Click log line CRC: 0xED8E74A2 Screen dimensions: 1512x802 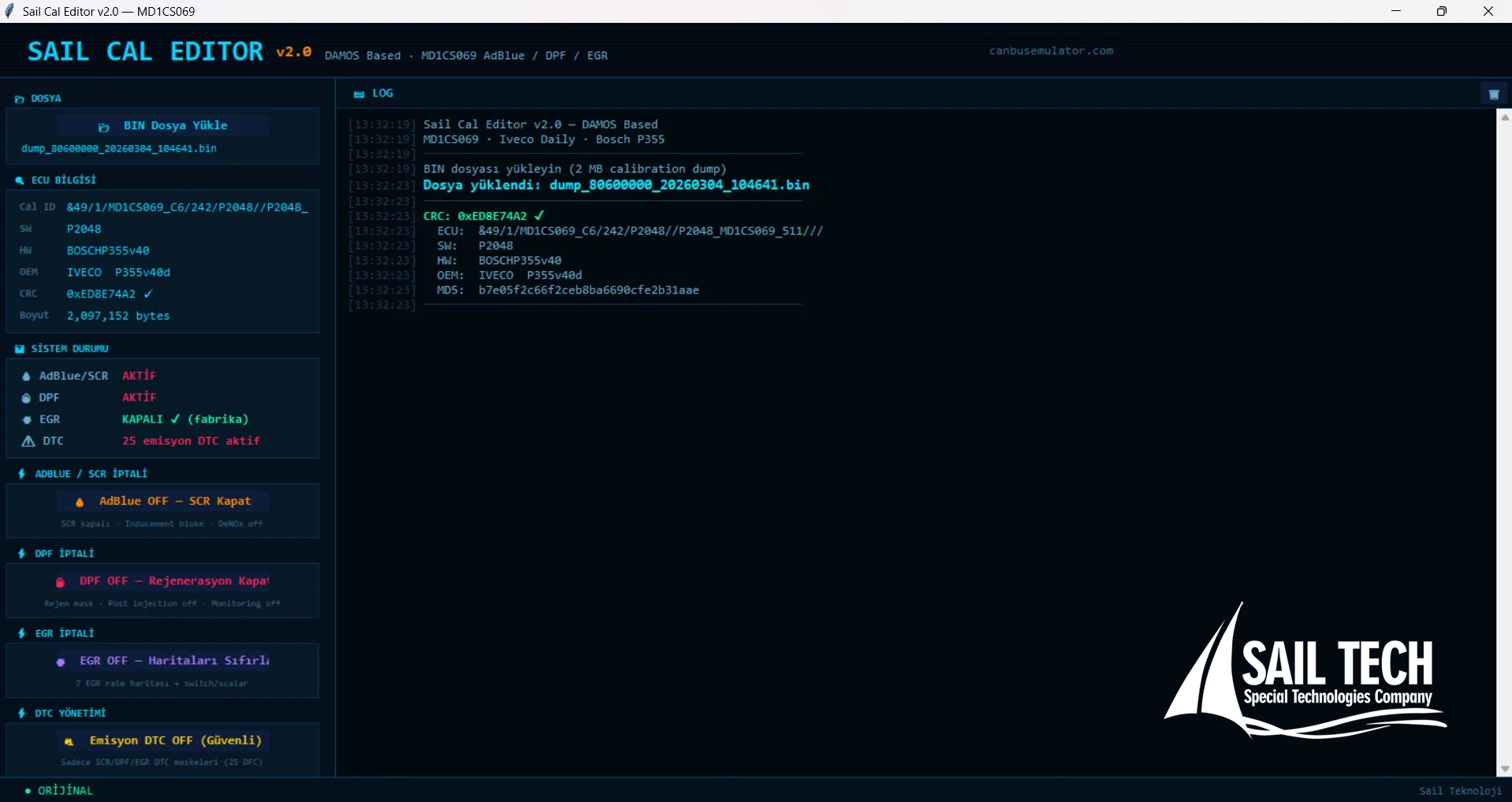[483, 216]
